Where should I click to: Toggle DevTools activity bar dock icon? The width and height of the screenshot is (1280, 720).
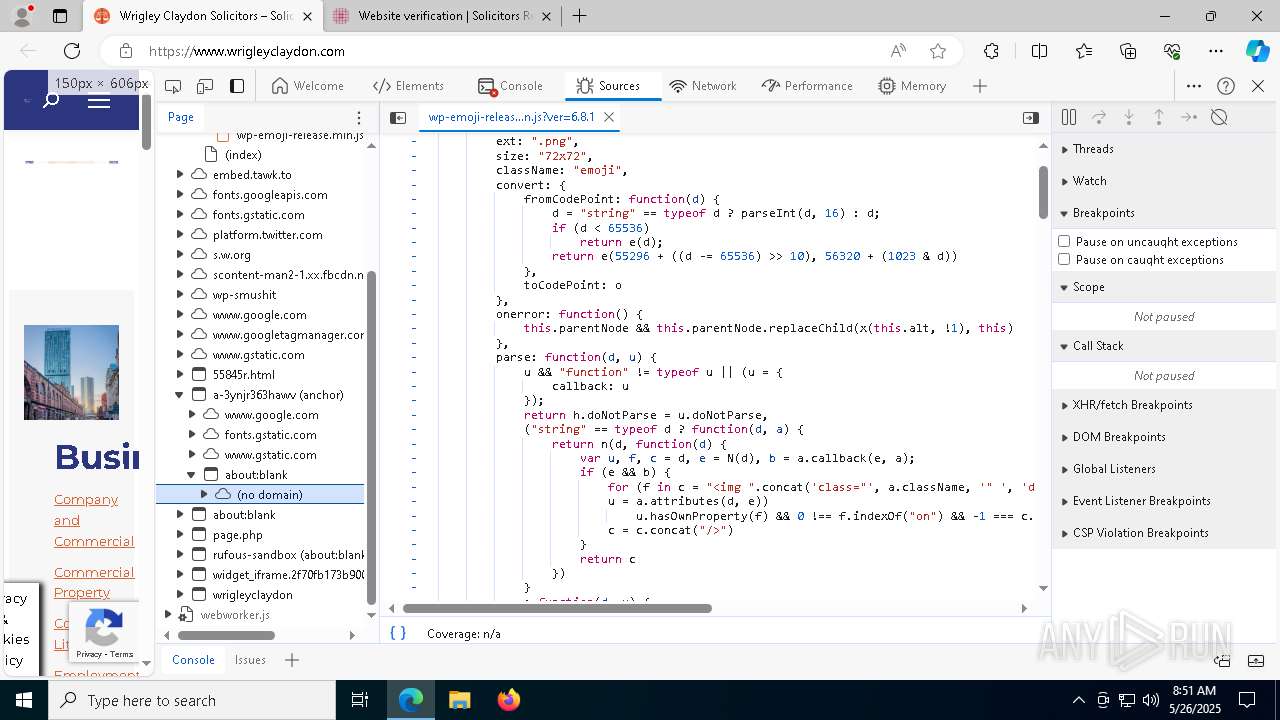237,86
